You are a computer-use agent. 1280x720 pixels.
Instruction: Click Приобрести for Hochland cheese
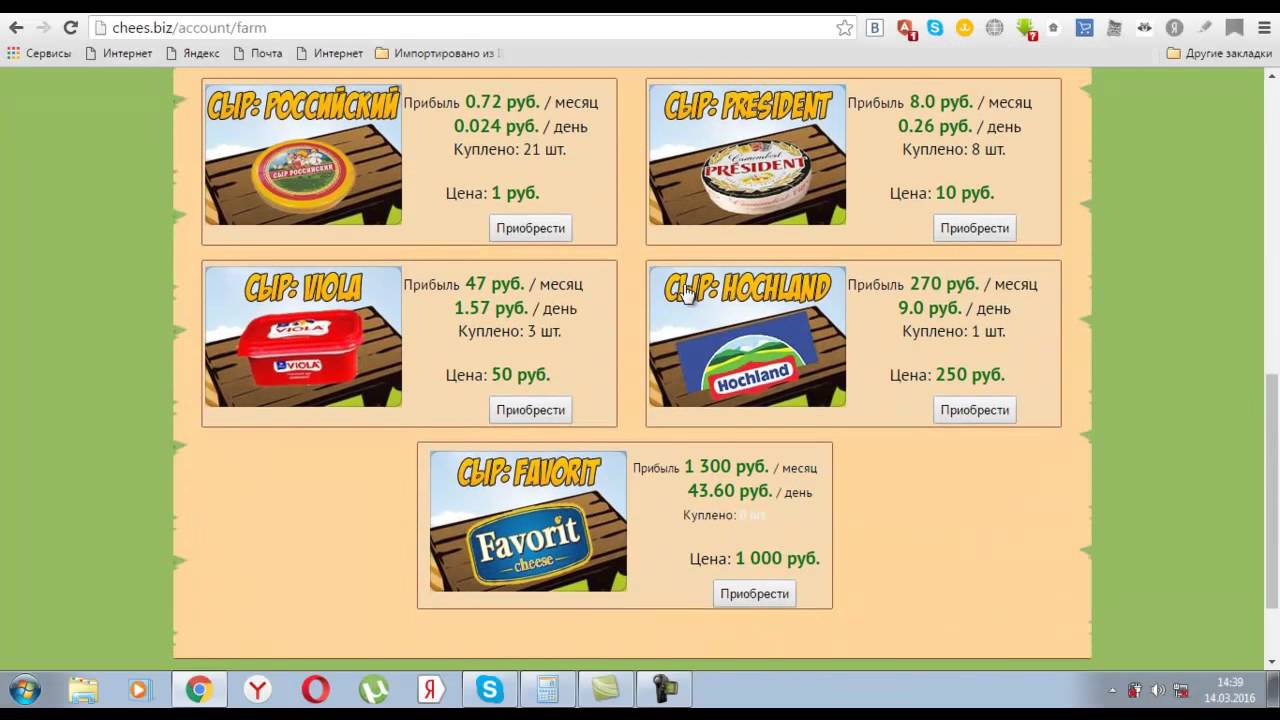point(974,410)
